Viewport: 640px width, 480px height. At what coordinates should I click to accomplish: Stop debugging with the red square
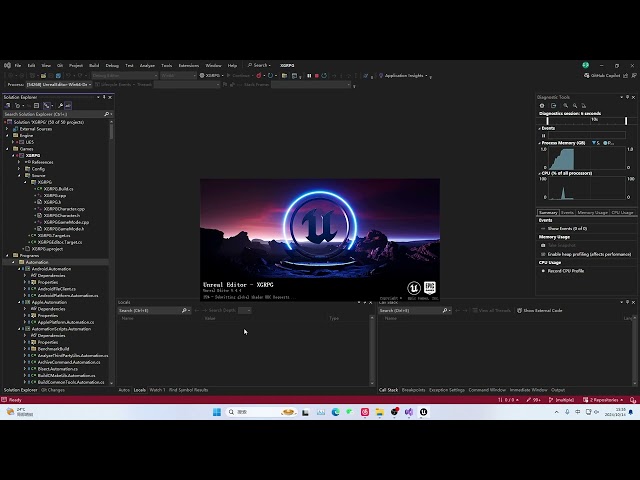(317, 76)
